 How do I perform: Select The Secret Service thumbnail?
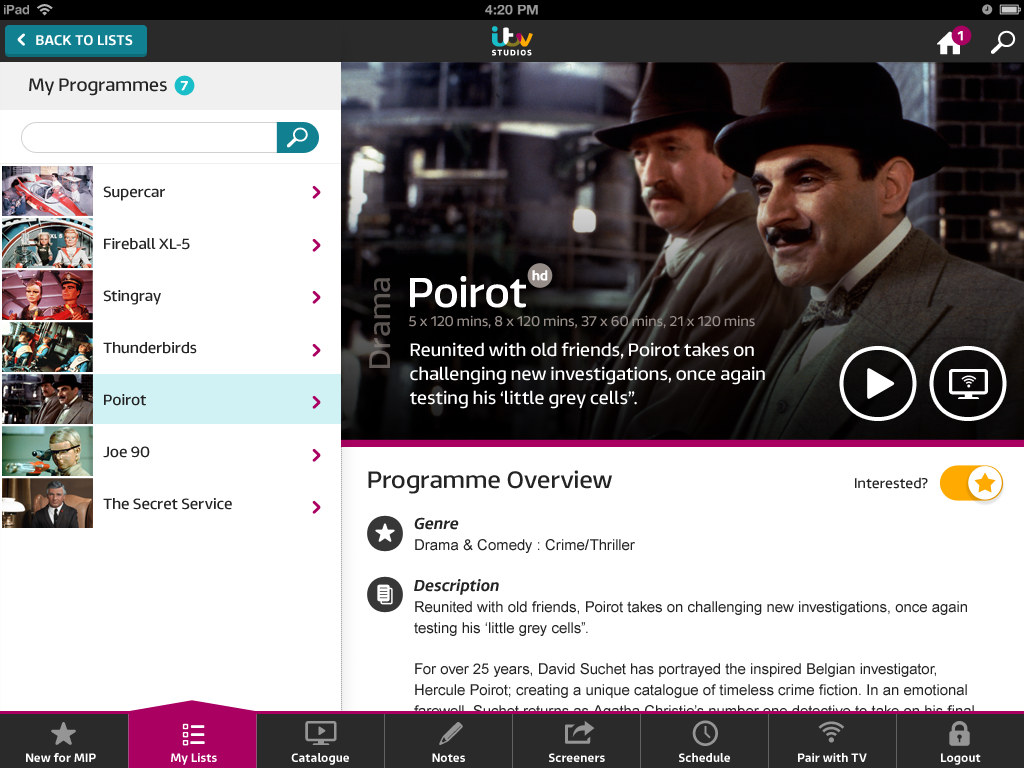[x=48, y=503]
